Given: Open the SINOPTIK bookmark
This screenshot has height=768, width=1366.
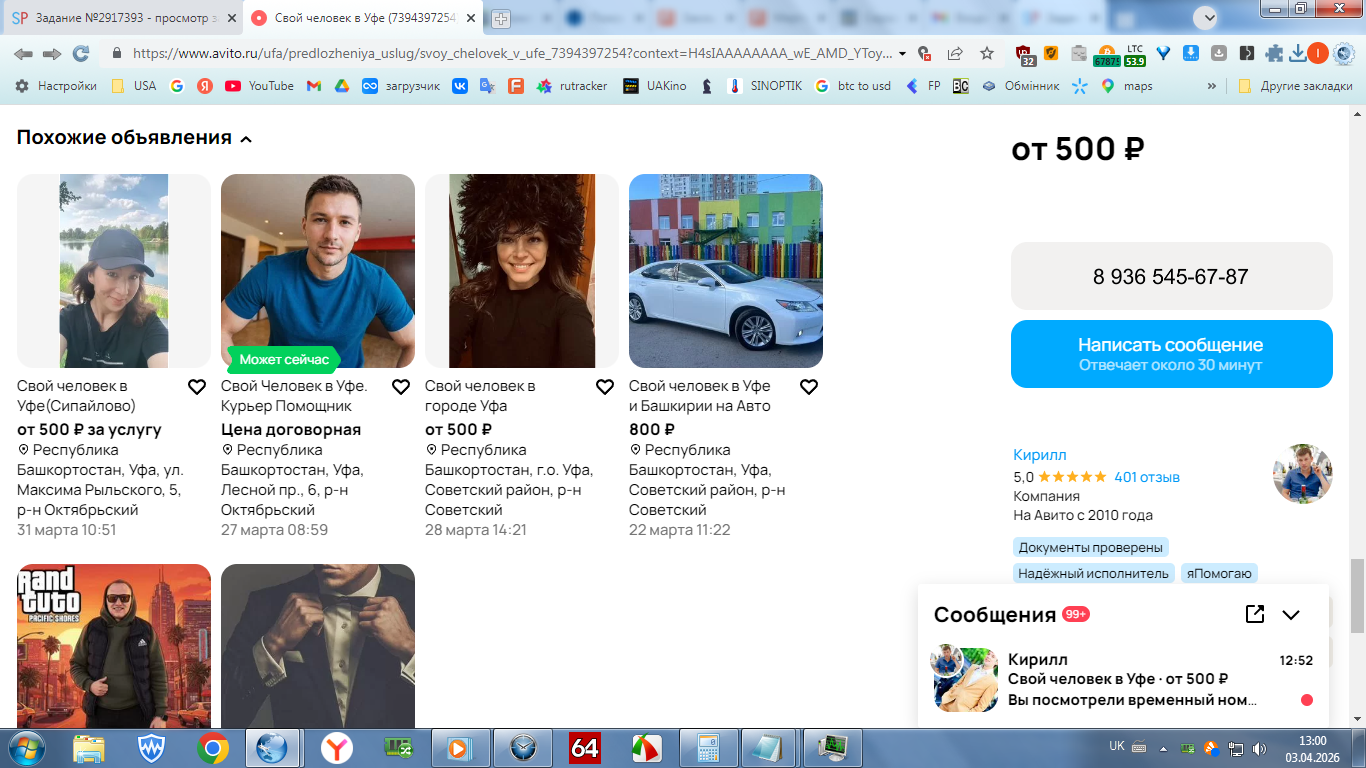Looking at the screenshot, I should [765, 86].
